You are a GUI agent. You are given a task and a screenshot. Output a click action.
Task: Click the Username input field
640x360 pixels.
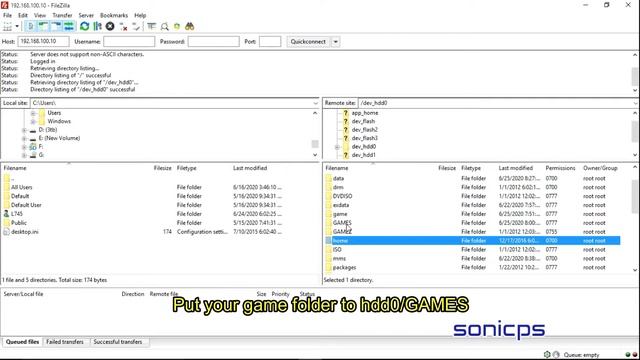129,41
